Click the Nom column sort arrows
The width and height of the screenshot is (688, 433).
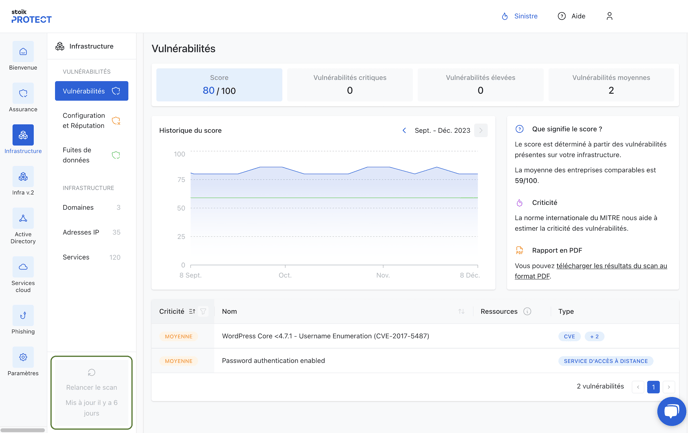461,311
